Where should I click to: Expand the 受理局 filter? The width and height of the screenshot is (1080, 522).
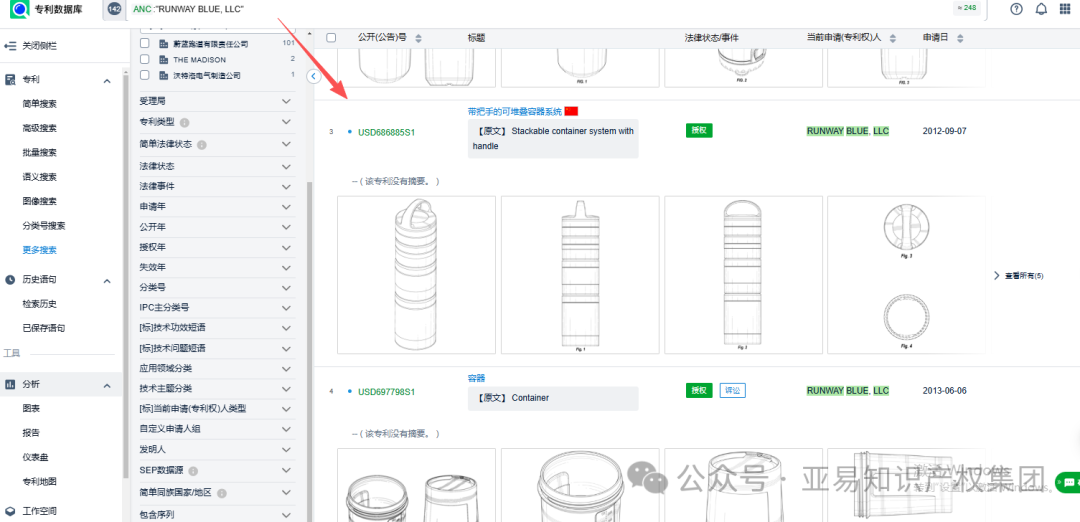pyautogui.click(x=287, y=101)
